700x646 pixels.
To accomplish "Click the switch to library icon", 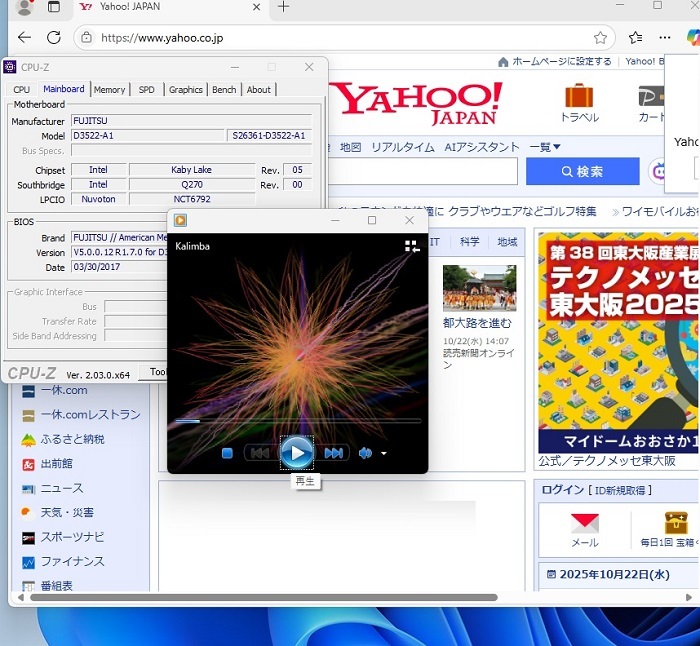I will coord(411,246).
